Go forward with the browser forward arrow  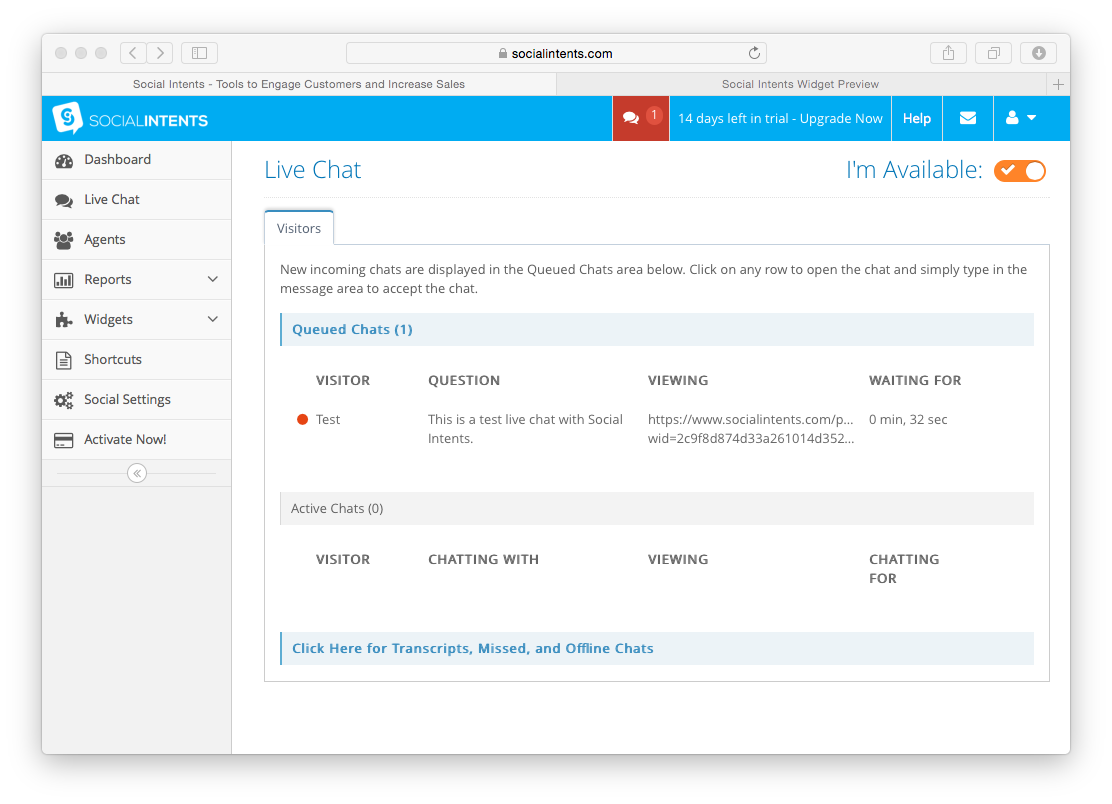point(160,52)
